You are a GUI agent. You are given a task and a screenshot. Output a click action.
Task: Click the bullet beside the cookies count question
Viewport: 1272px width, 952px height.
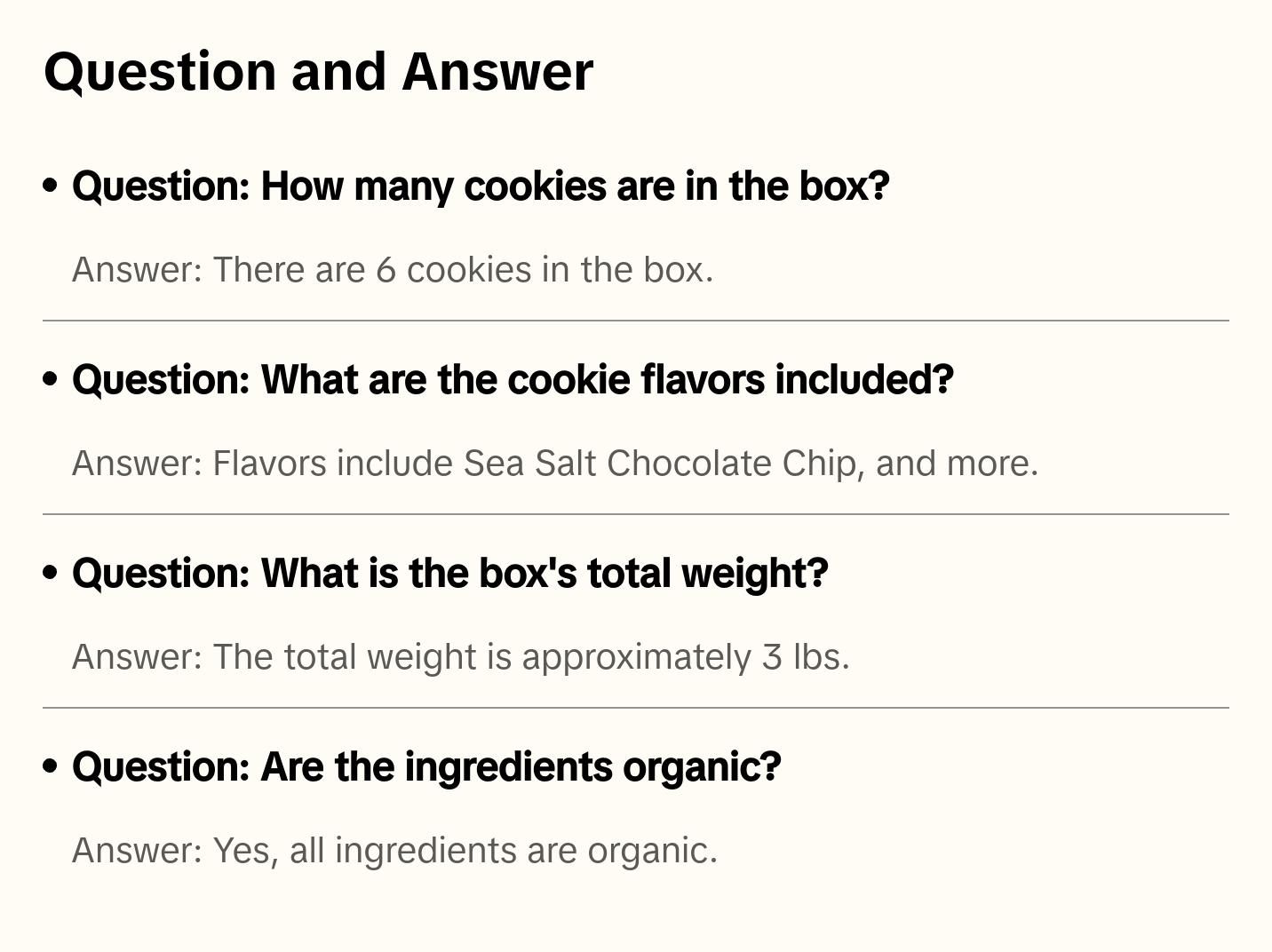click(x=51, y=186)
